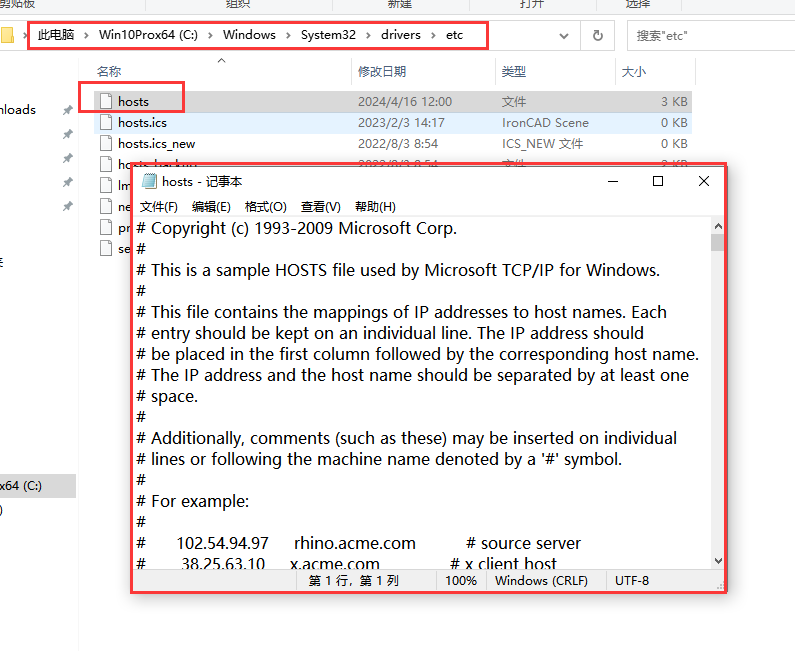Open Notepad 格式(O) menu
This screenshot has width=795, height=651.
[266, 207]
